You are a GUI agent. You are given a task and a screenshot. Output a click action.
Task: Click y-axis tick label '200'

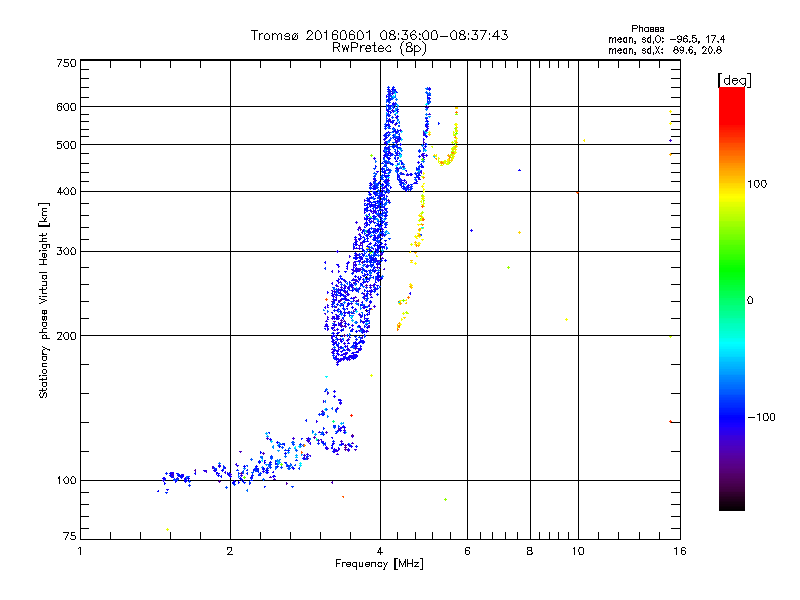click(x=66, y=336)
